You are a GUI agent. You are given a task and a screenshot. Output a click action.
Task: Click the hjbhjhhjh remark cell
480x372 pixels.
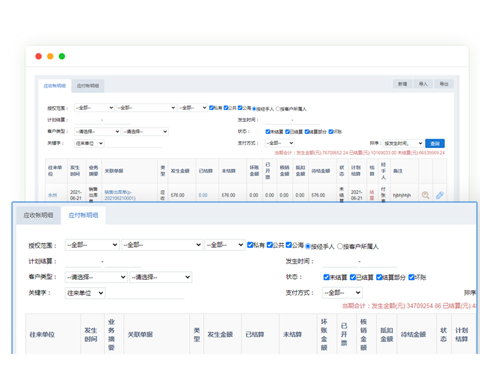pyautogui.click(x=402, y=195)
